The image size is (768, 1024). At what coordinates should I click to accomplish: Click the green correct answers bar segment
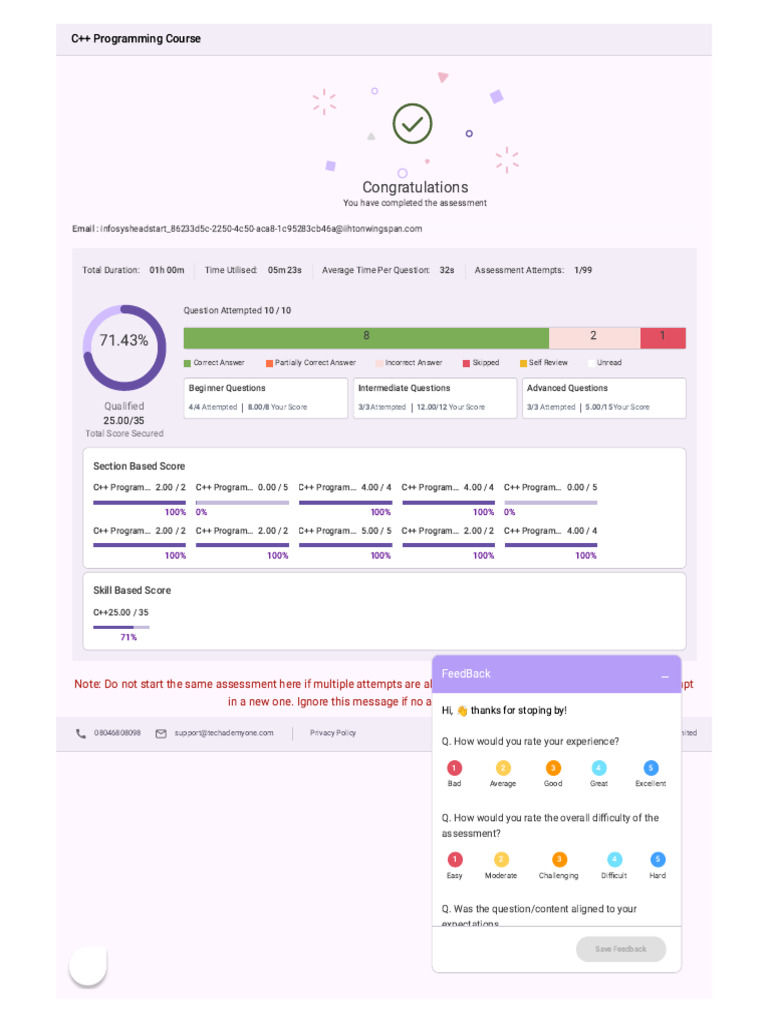[366, 338]
